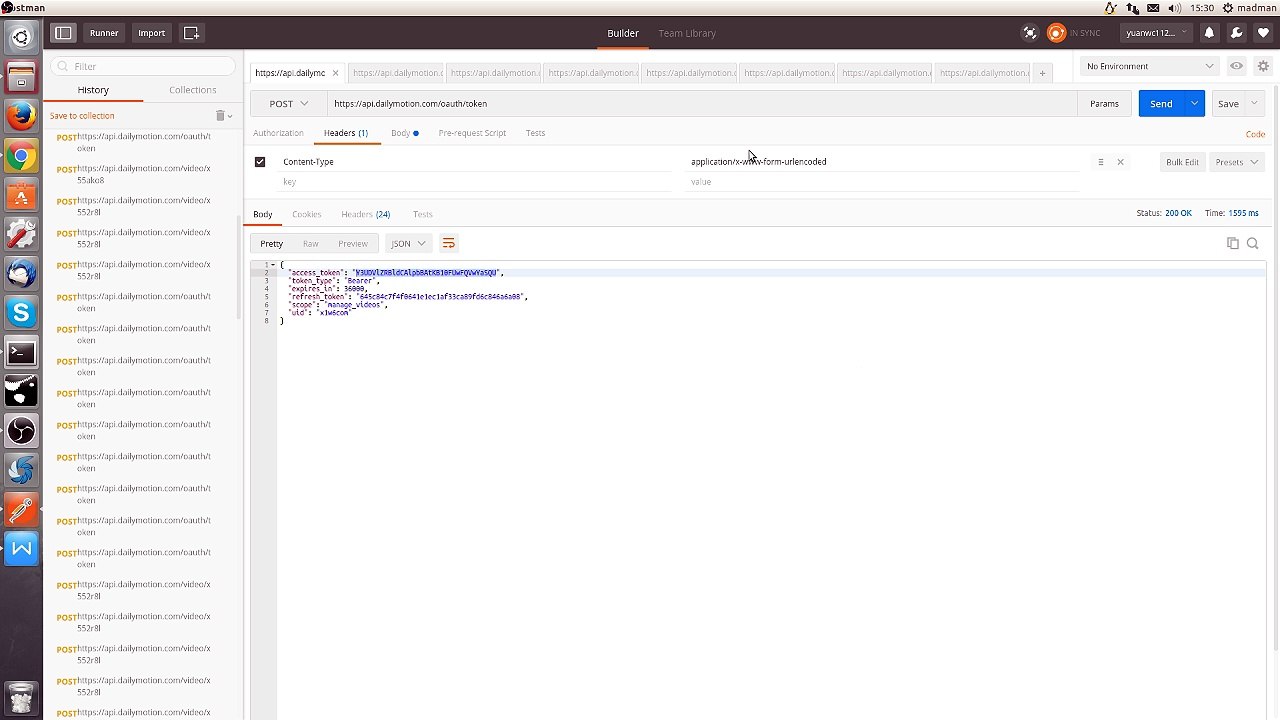The height and width of the screenshot is (720, 1280).
Task: Launch Firefox from the Ubuntu dock
Action: [x=21, y=117]
